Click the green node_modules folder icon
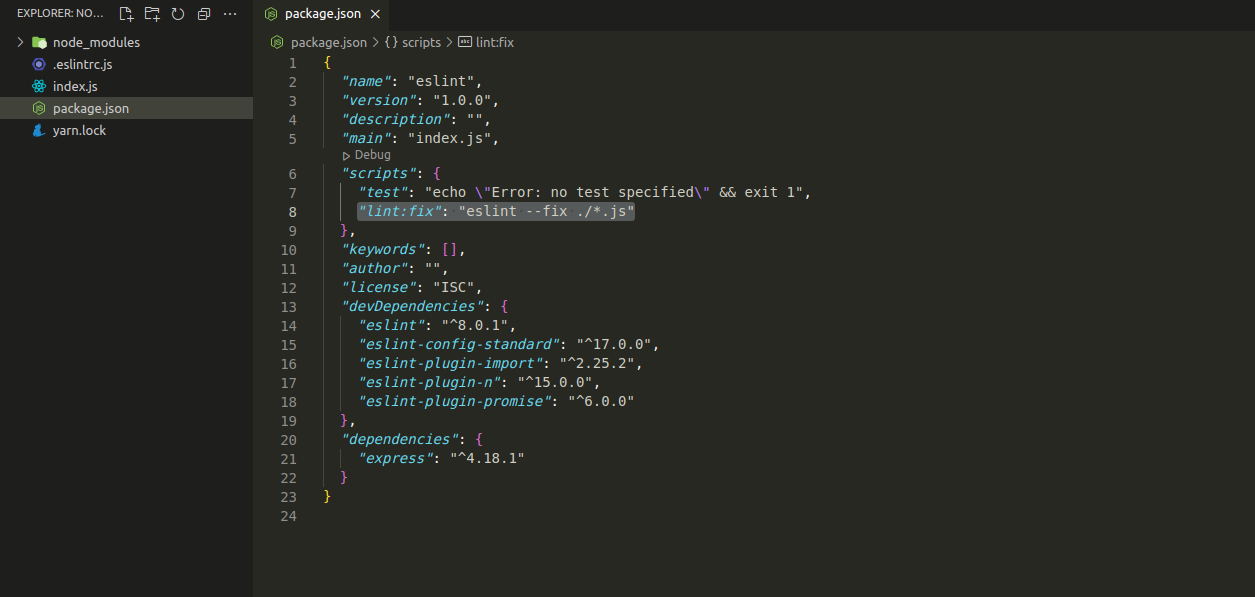Screen dimensions: 1255x597 [39, 42]
